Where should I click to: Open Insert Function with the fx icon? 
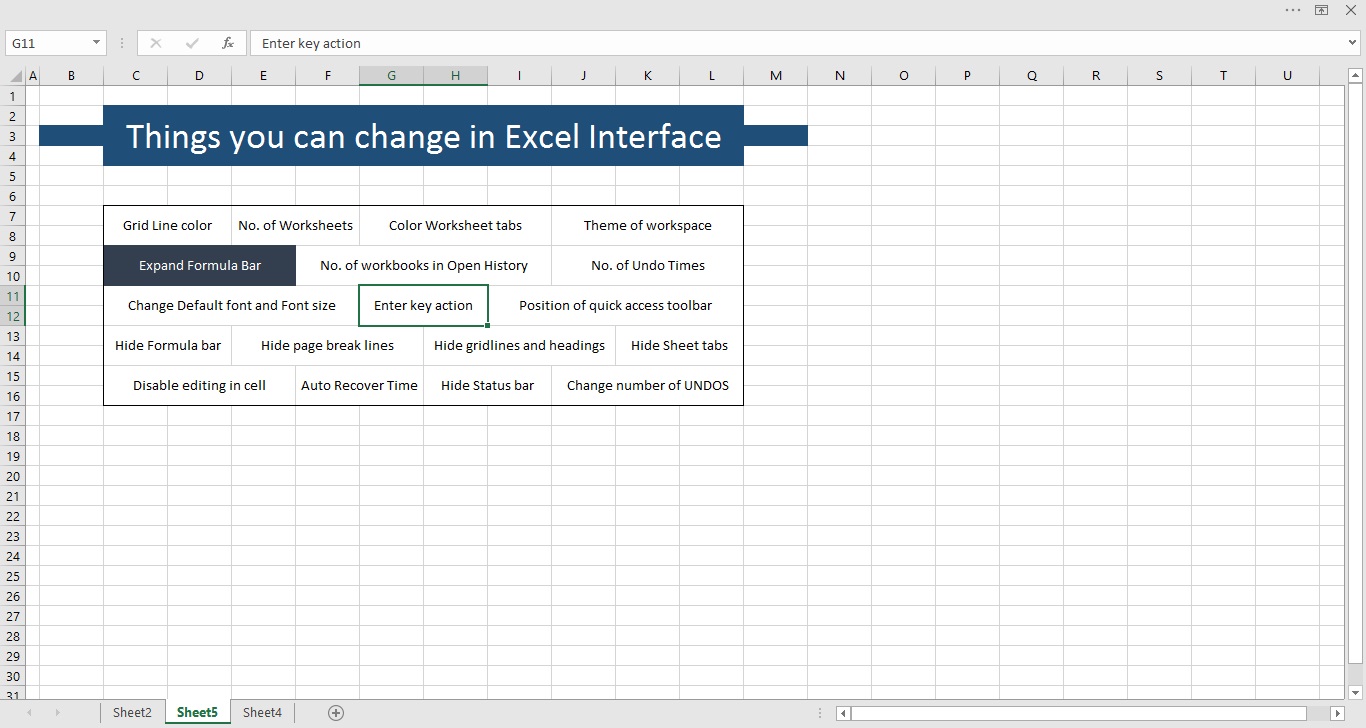(228, 43)
